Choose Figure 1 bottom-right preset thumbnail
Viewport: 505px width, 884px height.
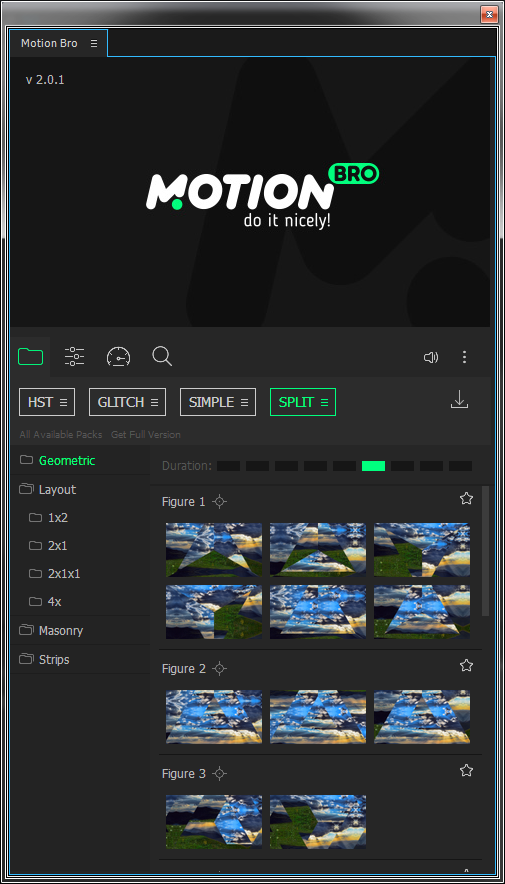(x=422, y=612)
